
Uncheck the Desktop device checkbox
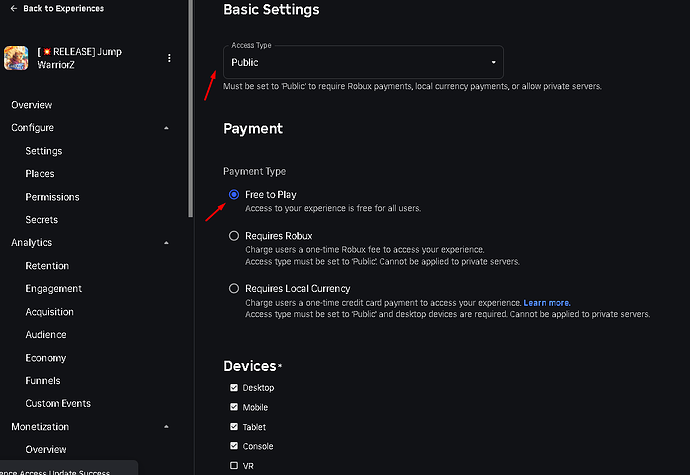tap(234, 388)
